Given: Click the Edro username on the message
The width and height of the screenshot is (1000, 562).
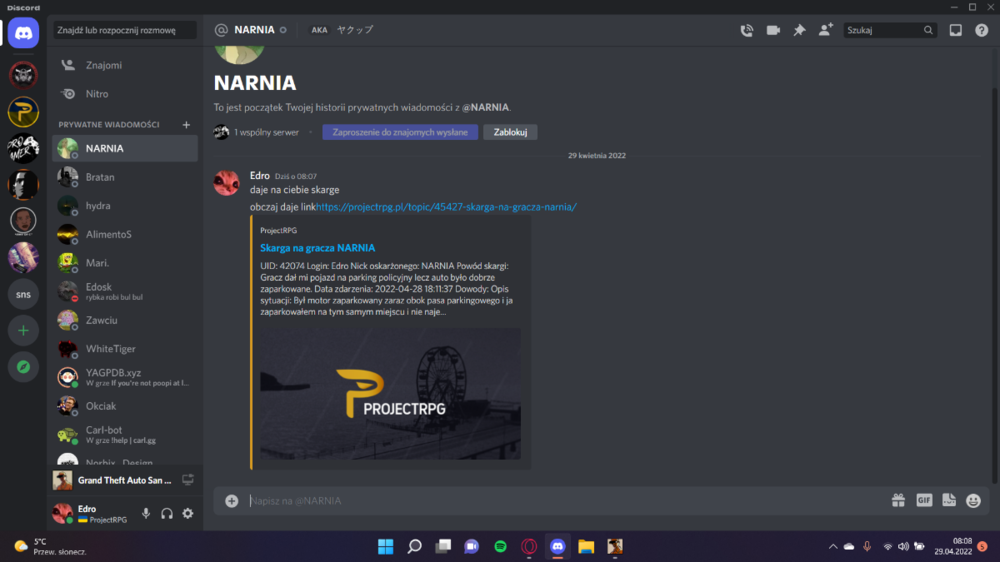Looking at the screenshot, I should [x=260, y=175].
